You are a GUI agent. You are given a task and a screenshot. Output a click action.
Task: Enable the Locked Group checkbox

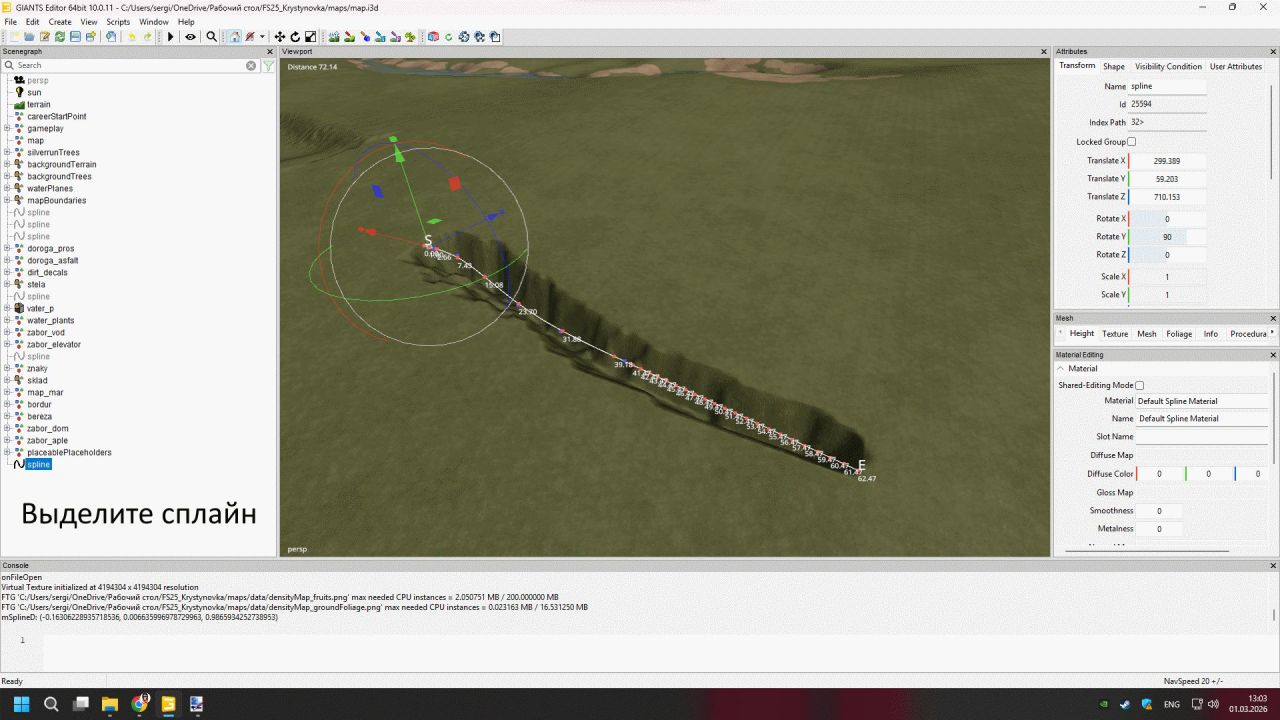[x=1131, y=141]
